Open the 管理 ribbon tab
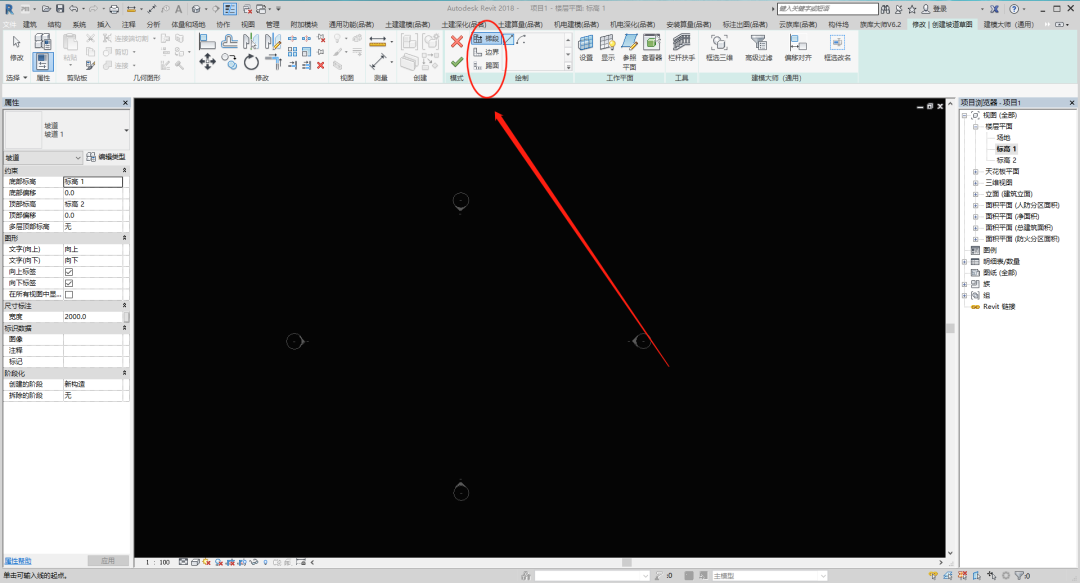 coord(273,24)
